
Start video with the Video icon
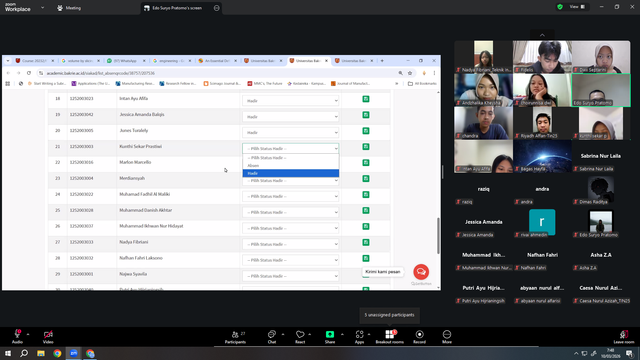48,334
